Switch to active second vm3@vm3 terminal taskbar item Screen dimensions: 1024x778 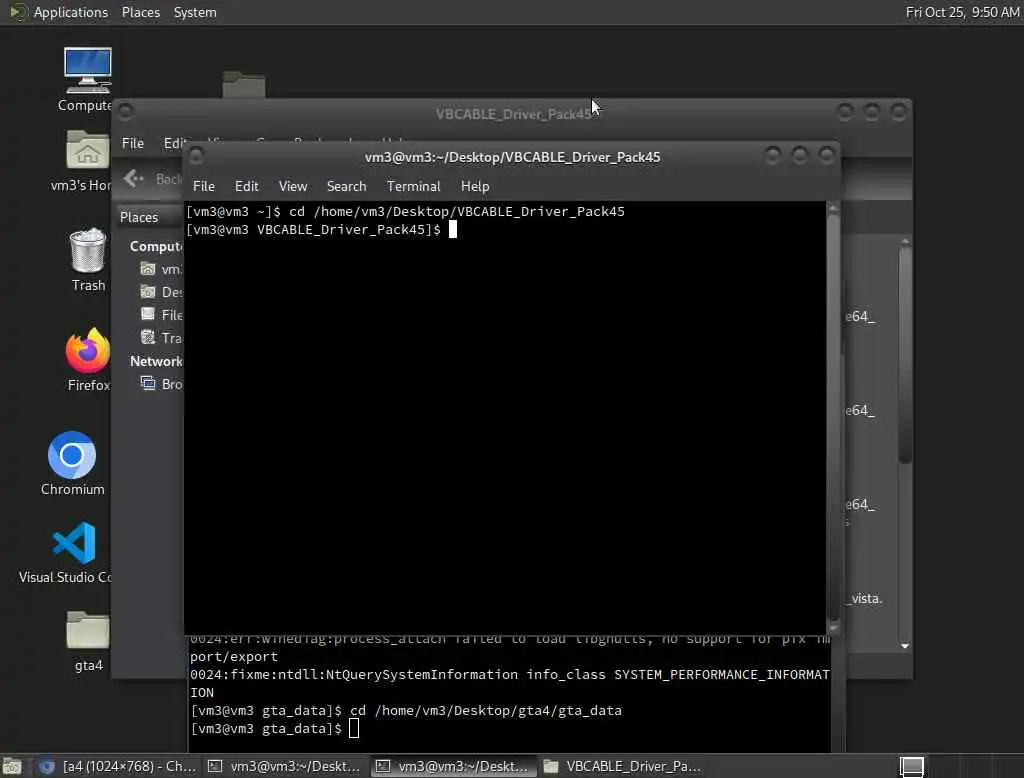(x=453, y=766)
